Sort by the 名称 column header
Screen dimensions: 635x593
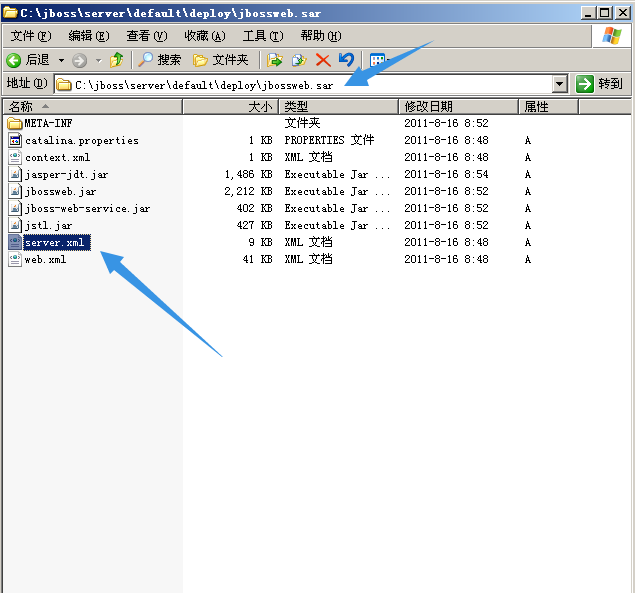point(93,107)
